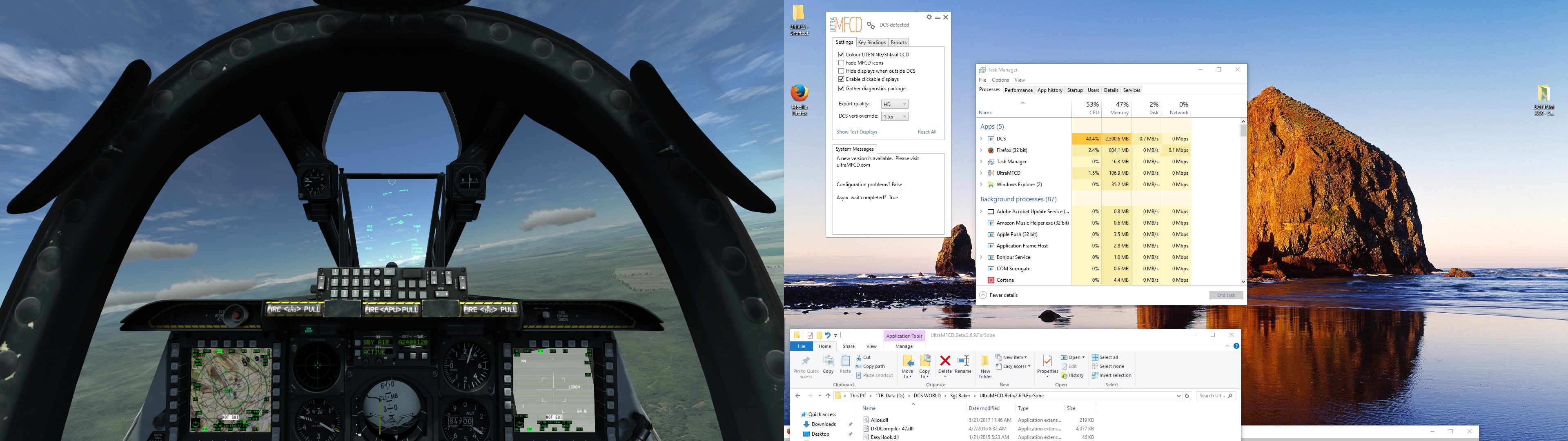1568x441 pixels.
Task: Click the Task Manager vertical scrollbar
Action: 1243,202
